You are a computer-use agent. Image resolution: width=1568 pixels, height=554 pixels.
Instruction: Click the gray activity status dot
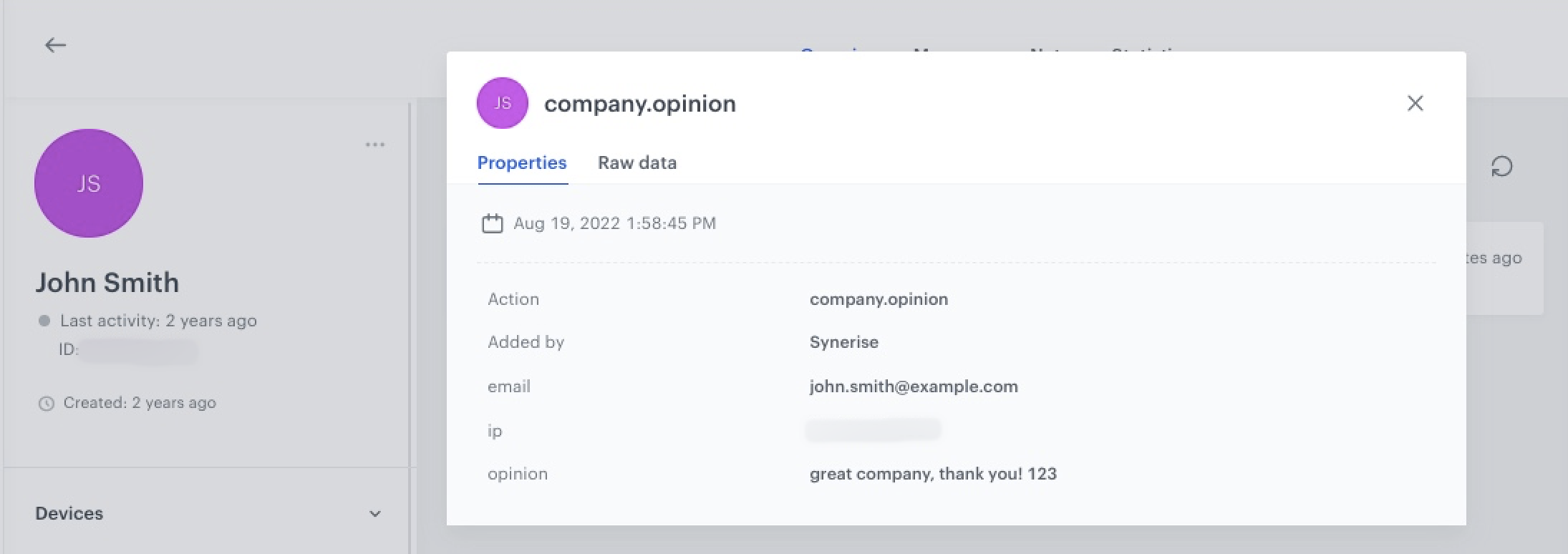44,321
